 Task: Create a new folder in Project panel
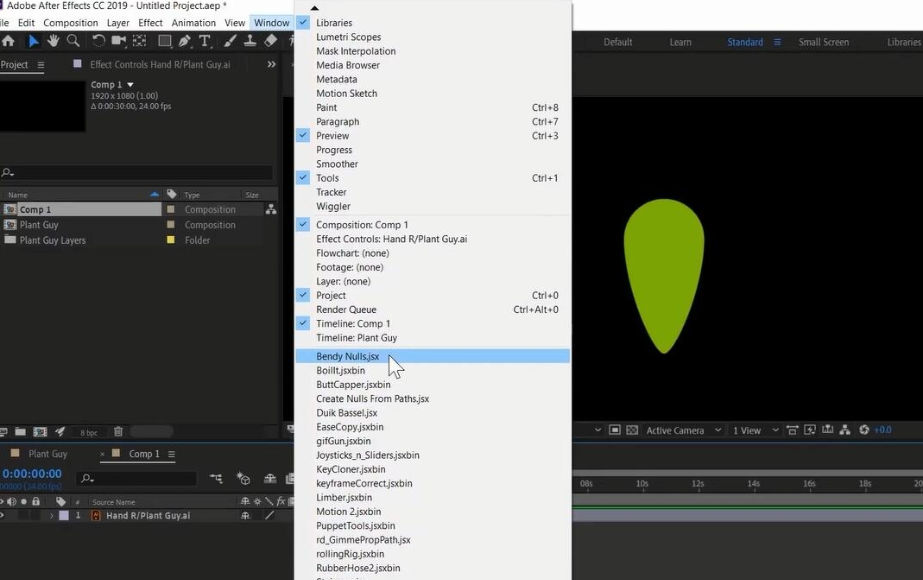point(21,432)
